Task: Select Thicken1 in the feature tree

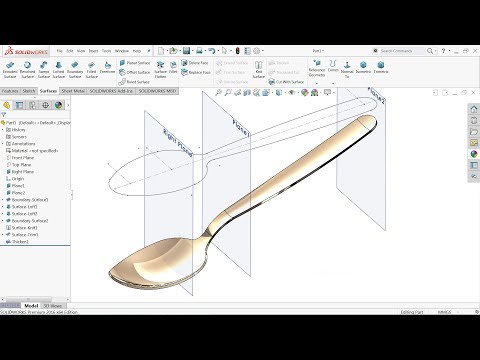Action: click(17, 242)
